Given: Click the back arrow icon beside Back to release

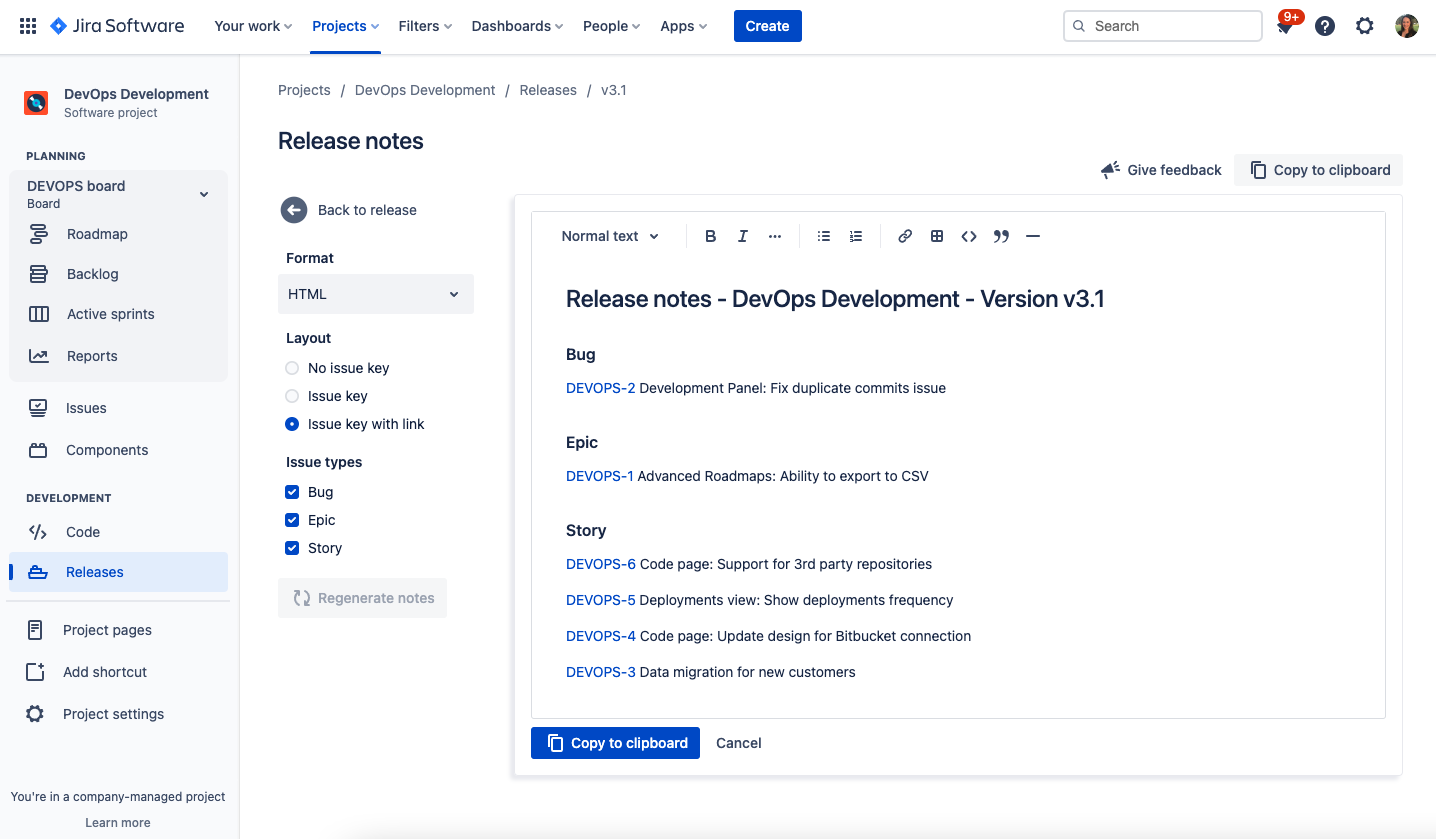Looking at the screenshot, I should 294,210.
